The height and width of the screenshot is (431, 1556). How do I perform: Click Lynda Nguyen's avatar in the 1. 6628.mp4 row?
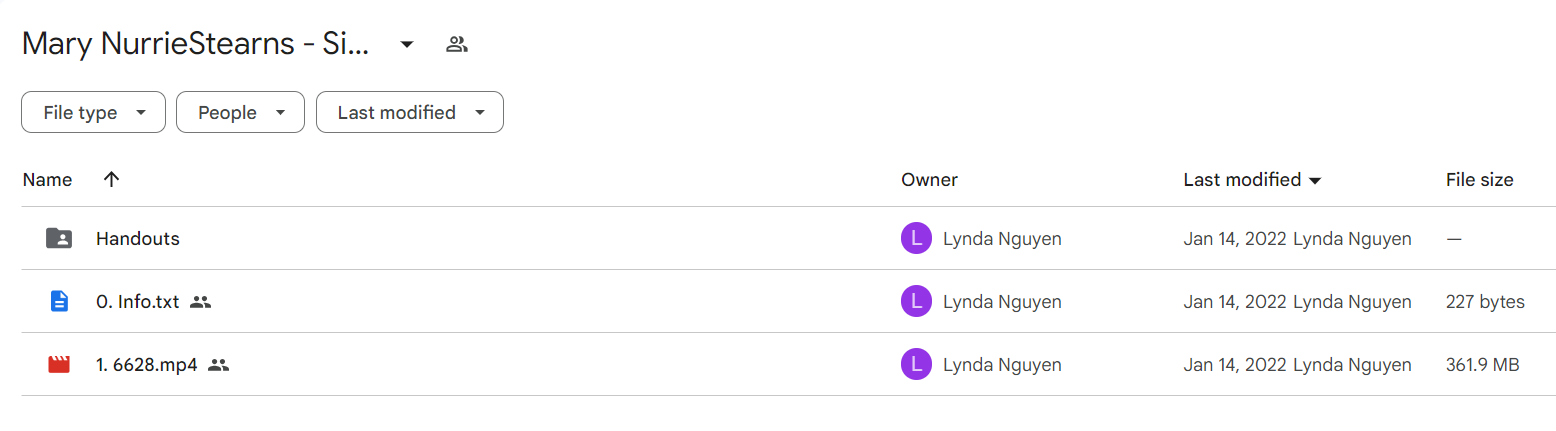pyautogui.click(x=916, y=365)
